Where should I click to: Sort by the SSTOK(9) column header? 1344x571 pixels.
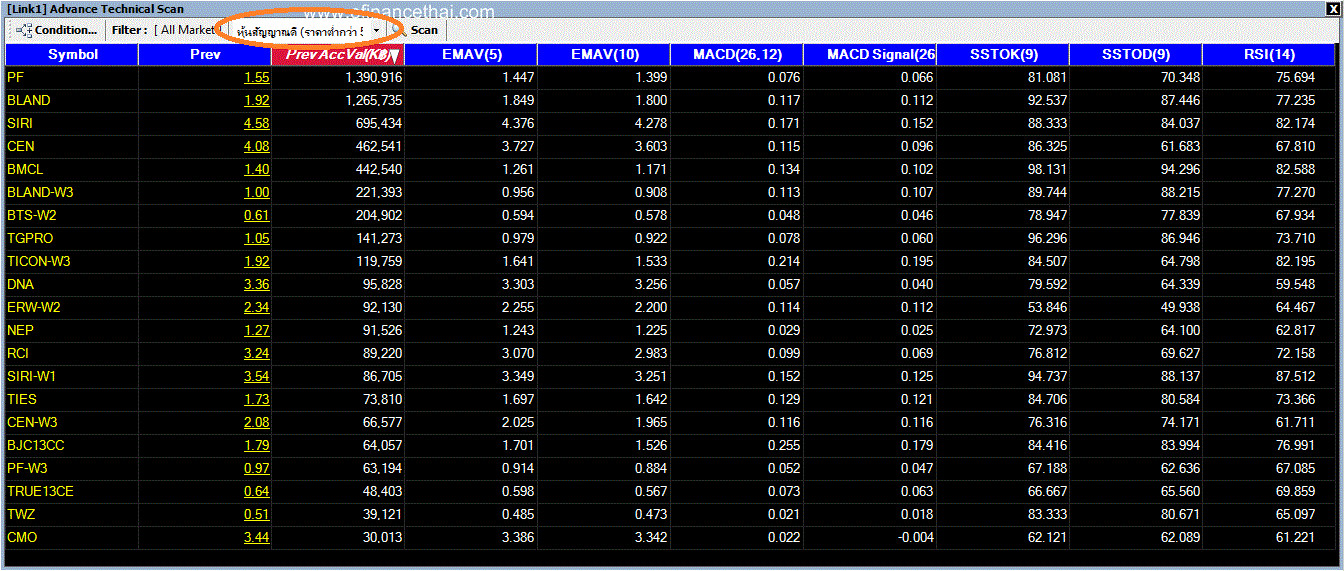click(1003, 55)
